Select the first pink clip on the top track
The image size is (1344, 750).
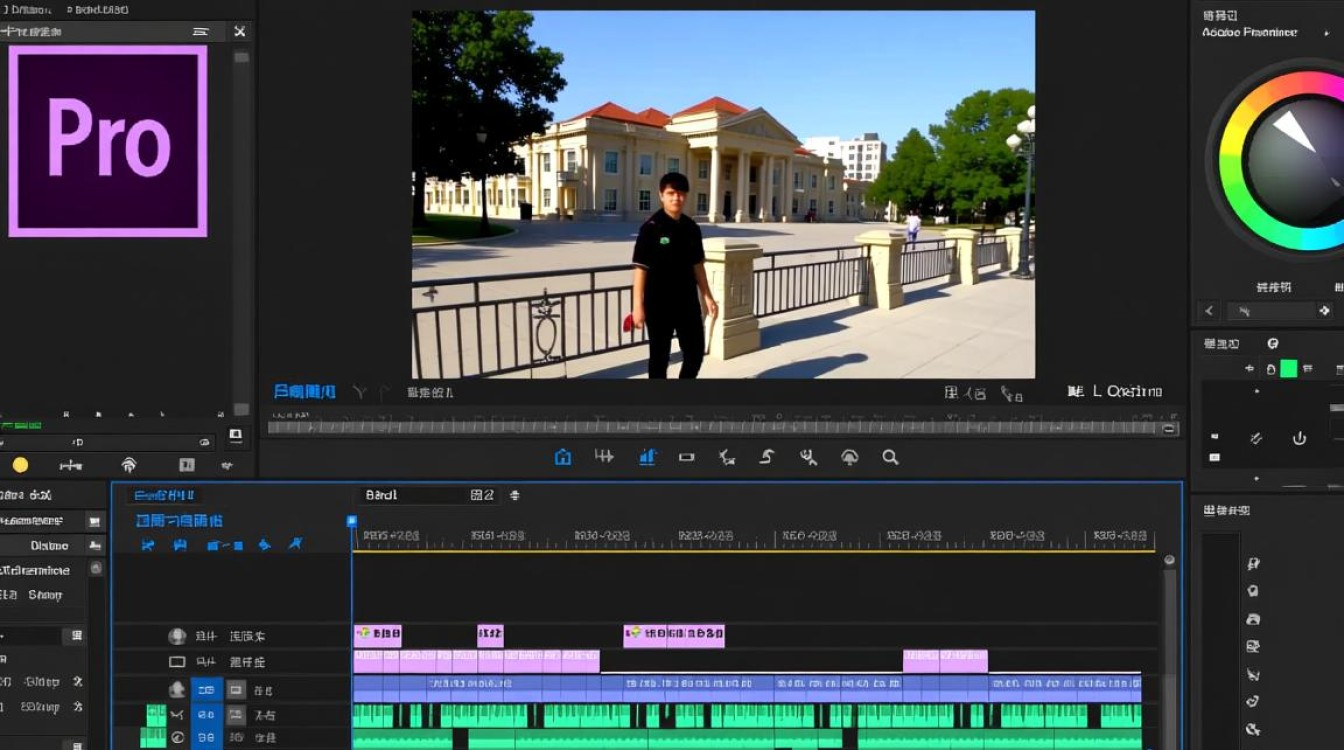coord(378,635)
